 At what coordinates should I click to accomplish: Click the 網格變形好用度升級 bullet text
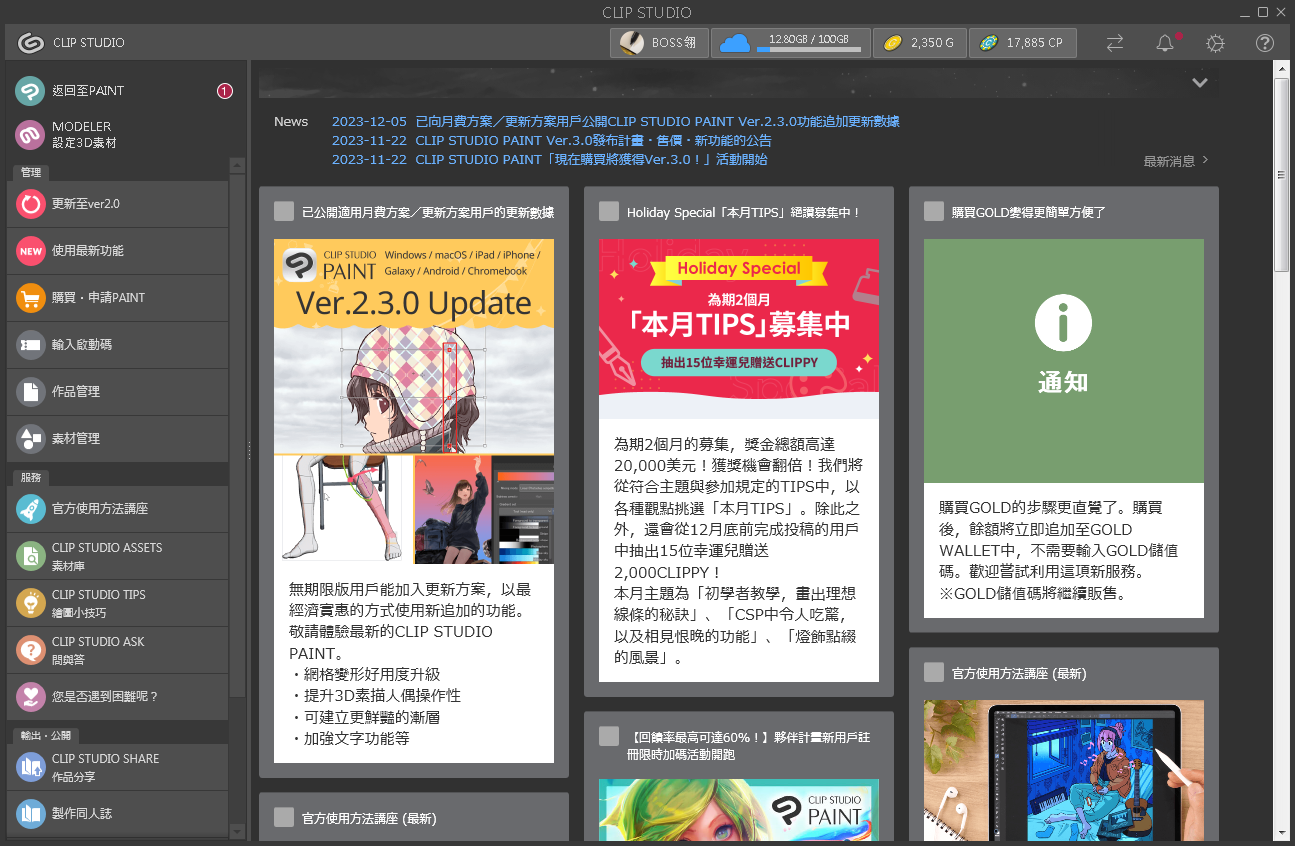click(x=366, y=674)
